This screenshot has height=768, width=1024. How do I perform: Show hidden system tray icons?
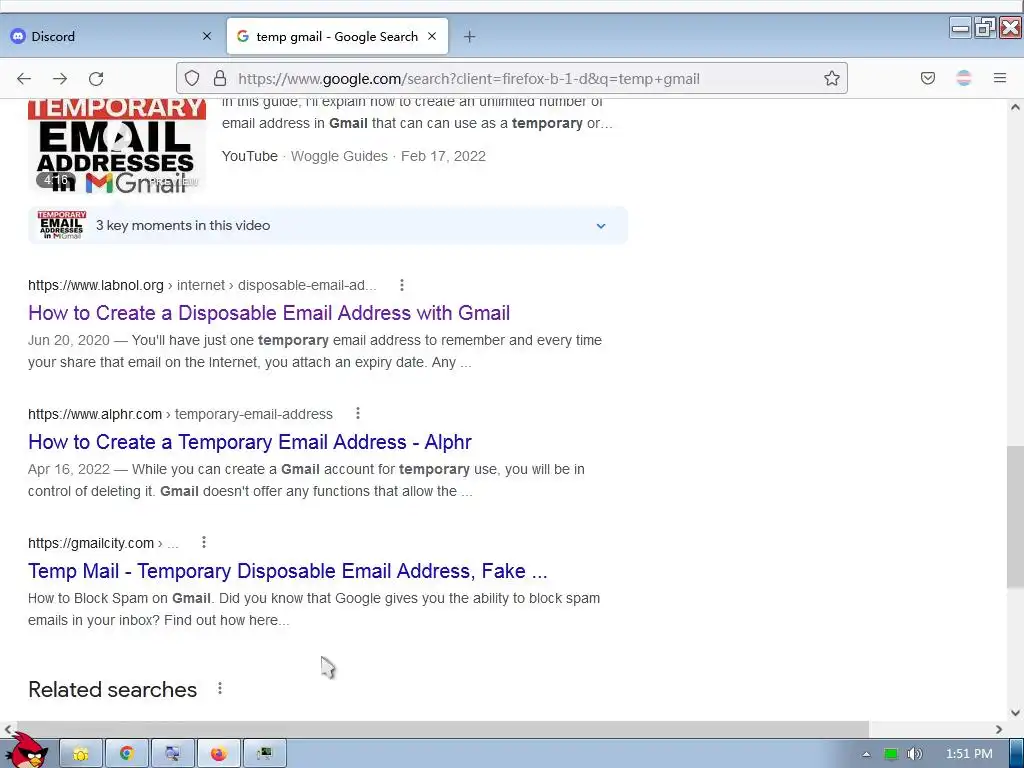[x=866, y=754]
